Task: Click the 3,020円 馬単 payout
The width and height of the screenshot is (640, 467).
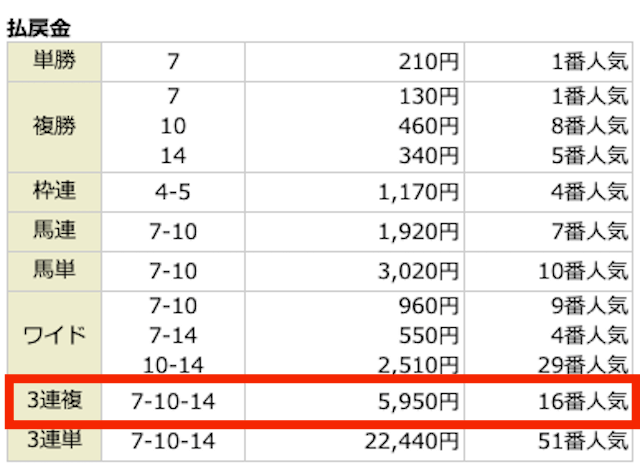Action: click(418, 271)
